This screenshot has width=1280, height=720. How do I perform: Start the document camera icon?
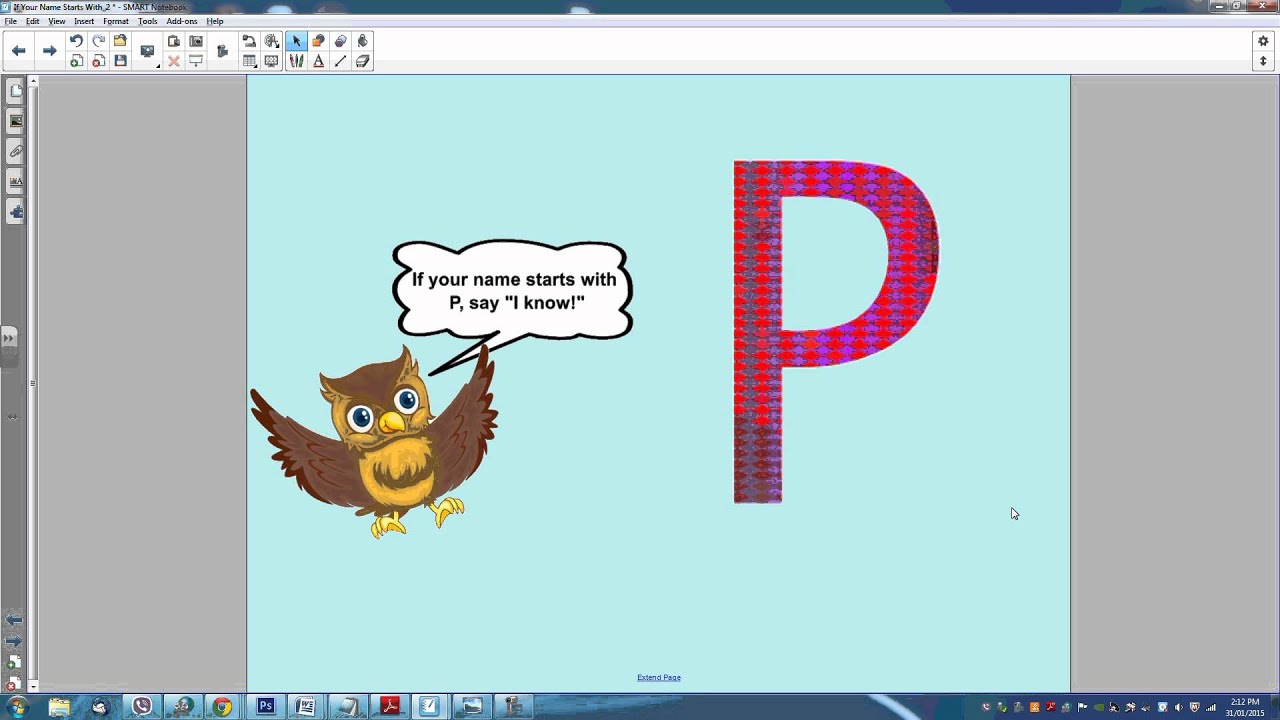click(x=249, y=41)
